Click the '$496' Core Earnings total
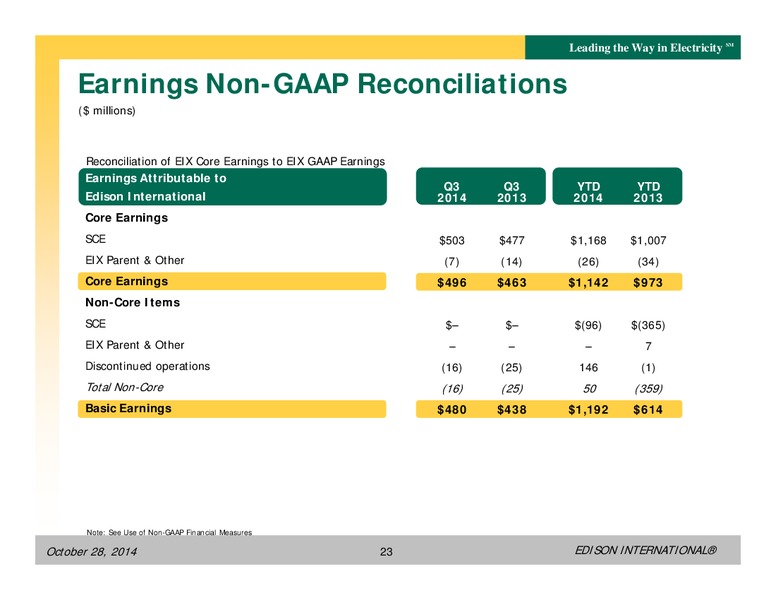 coord(452,283)
